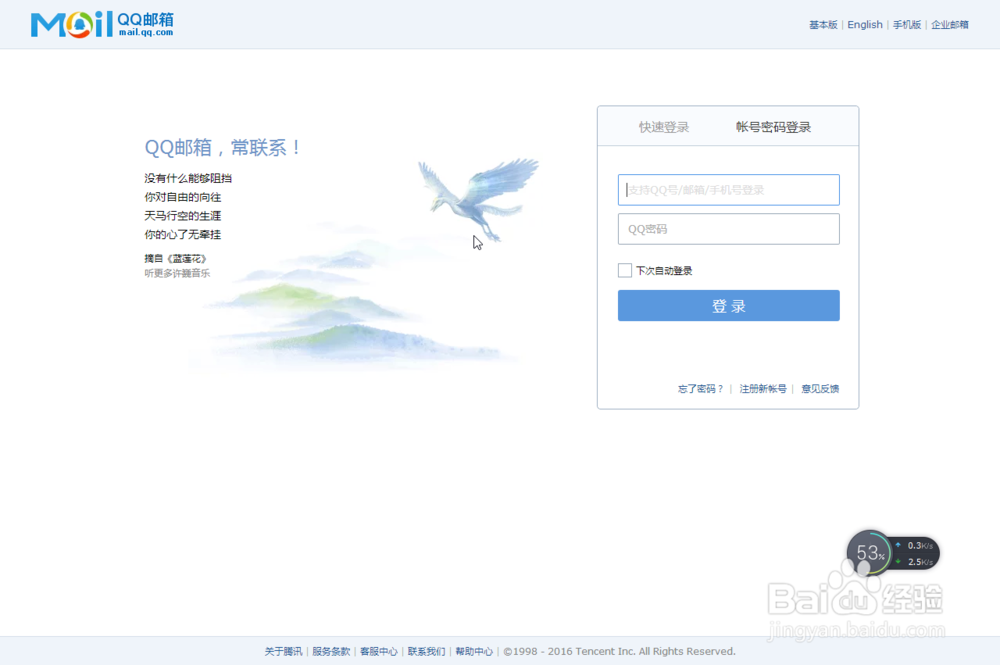Enable the 下次自动登录 checkbox

[x=625, y=270]
